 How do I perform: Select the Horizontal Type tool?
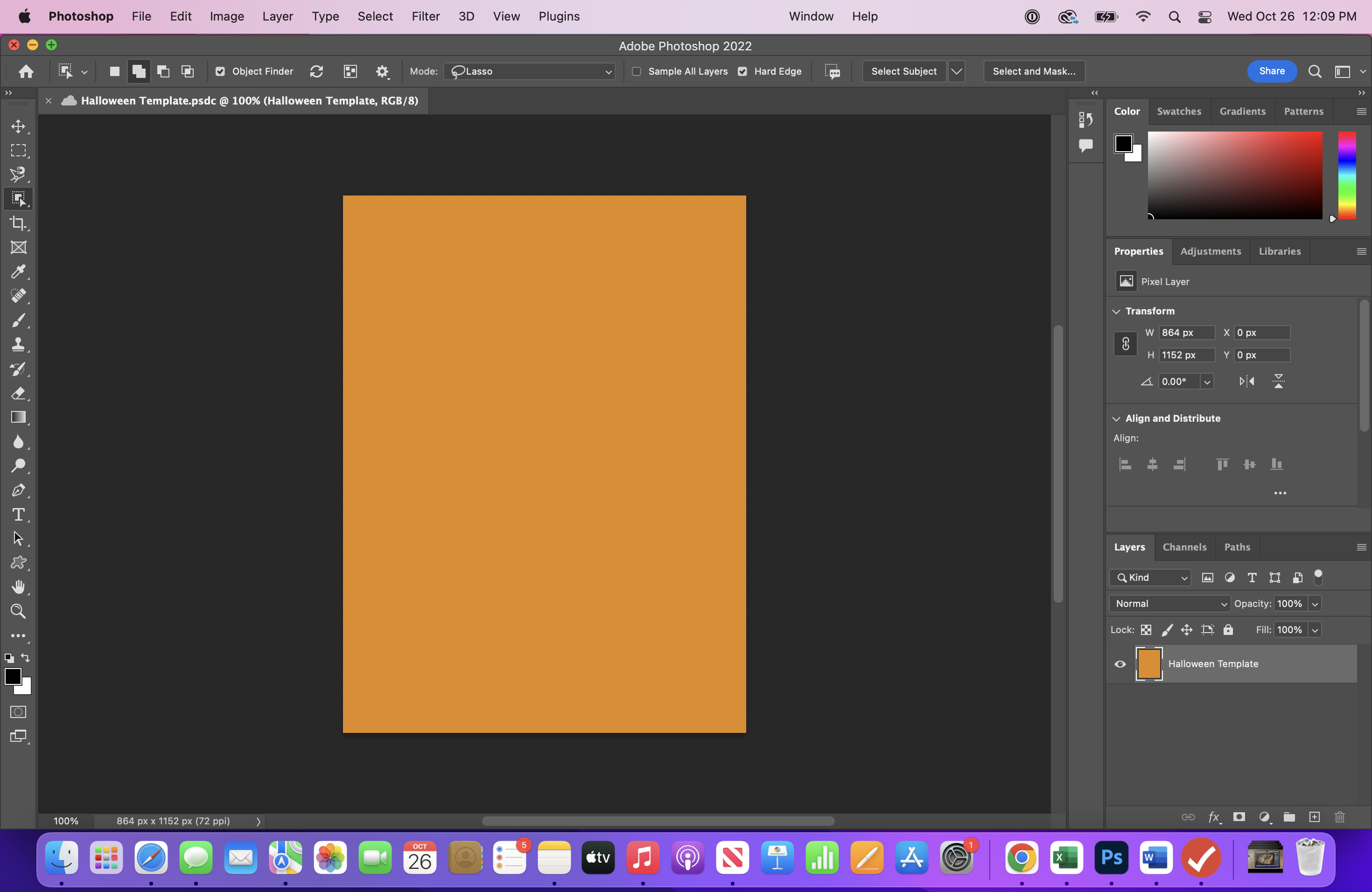18,515
